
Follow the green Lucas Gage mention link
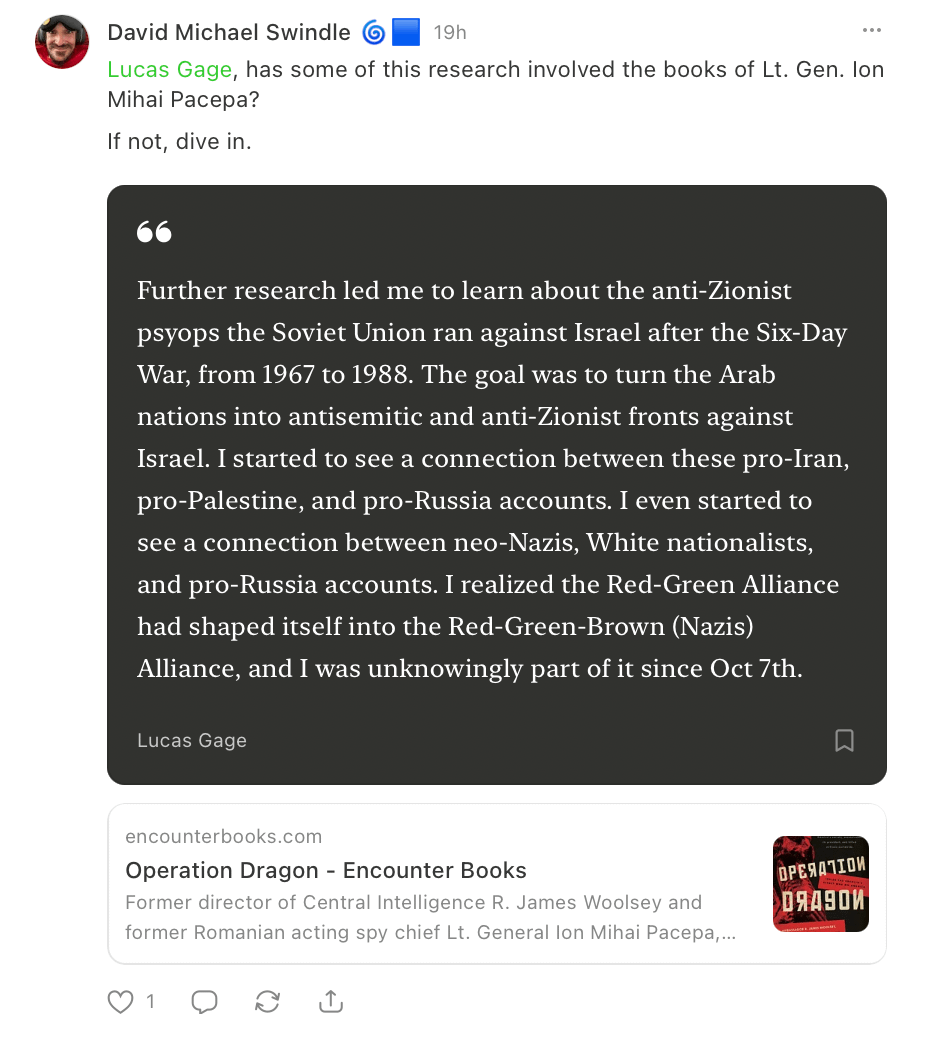170,69
